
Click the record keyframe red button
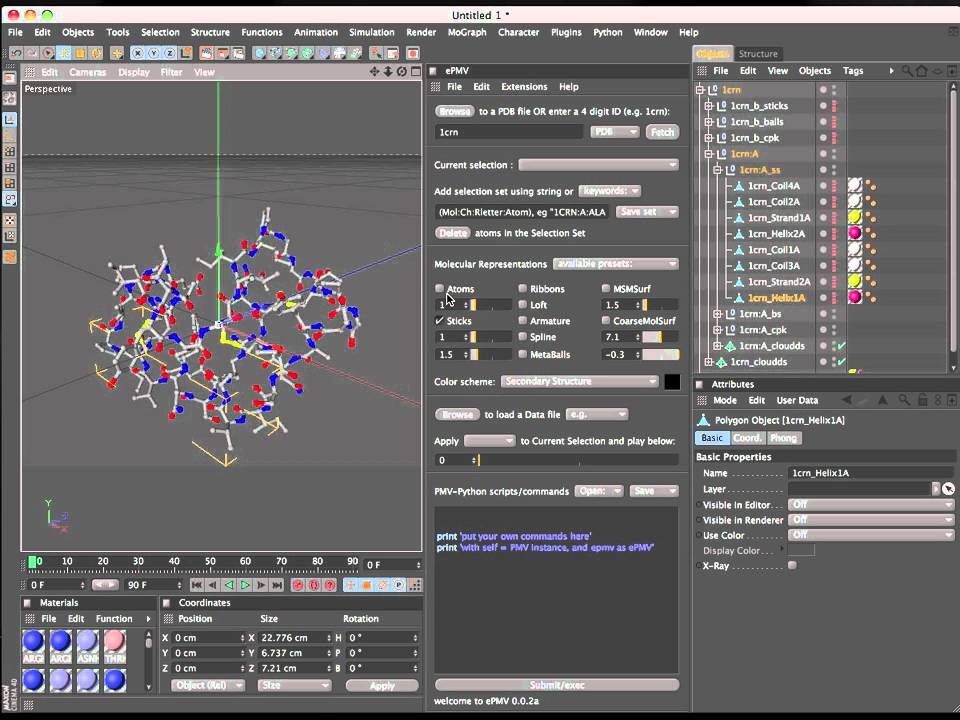coord(298,585)
